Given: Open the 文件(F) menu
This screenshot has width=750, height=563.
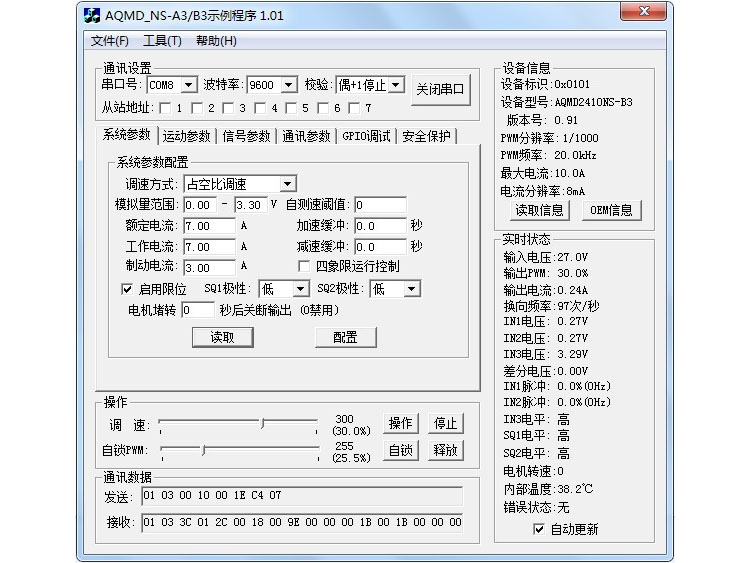Looking at the screenshot, I should [x=110, y=41].
